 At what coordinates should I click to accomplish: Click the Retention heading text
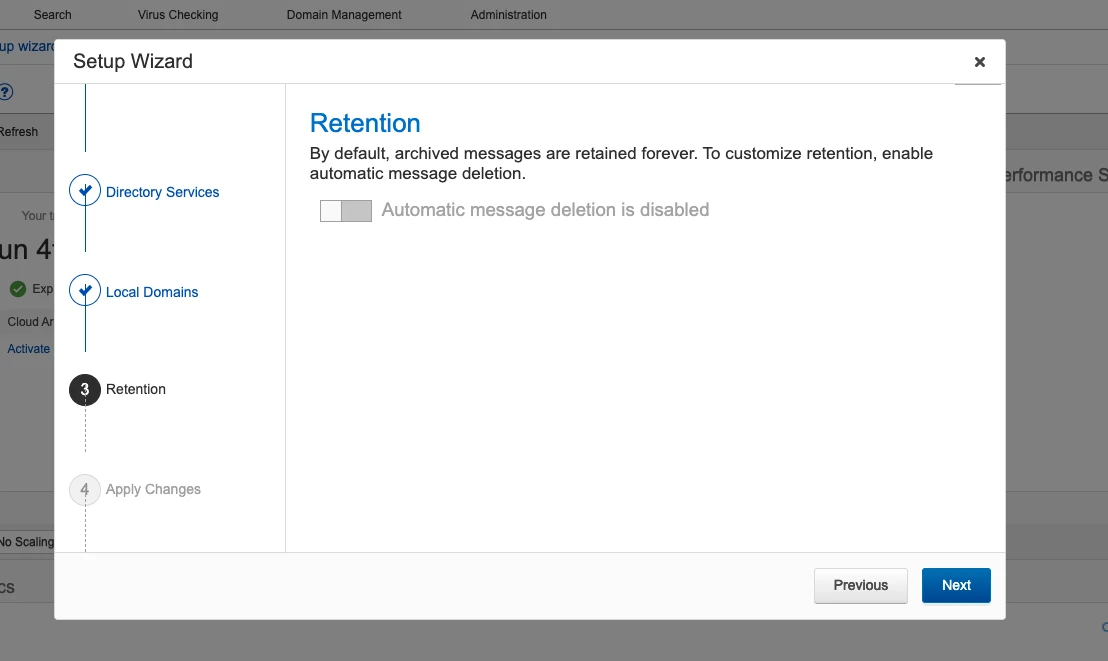coord(365,123)
